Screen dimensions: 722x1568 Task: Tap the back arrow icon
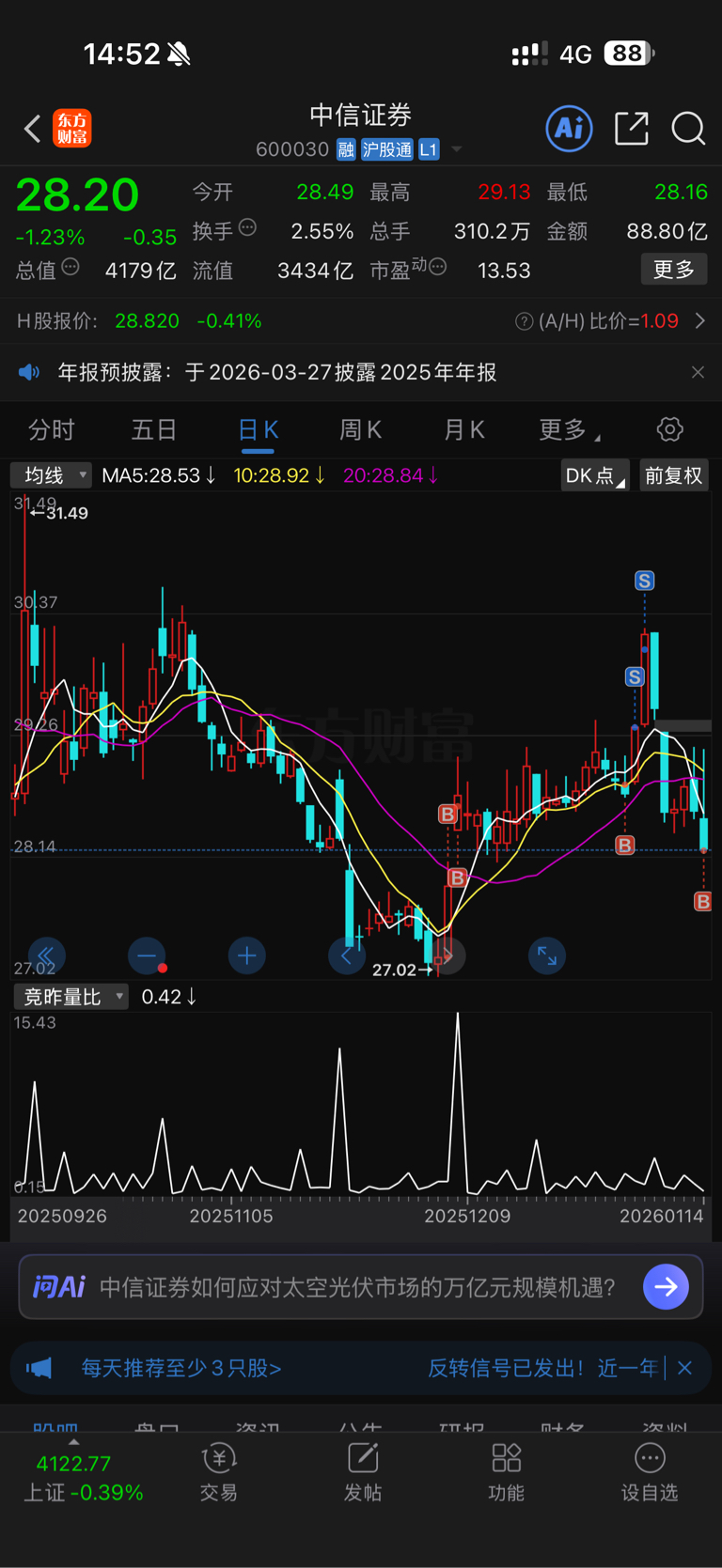tap(33, 129)
